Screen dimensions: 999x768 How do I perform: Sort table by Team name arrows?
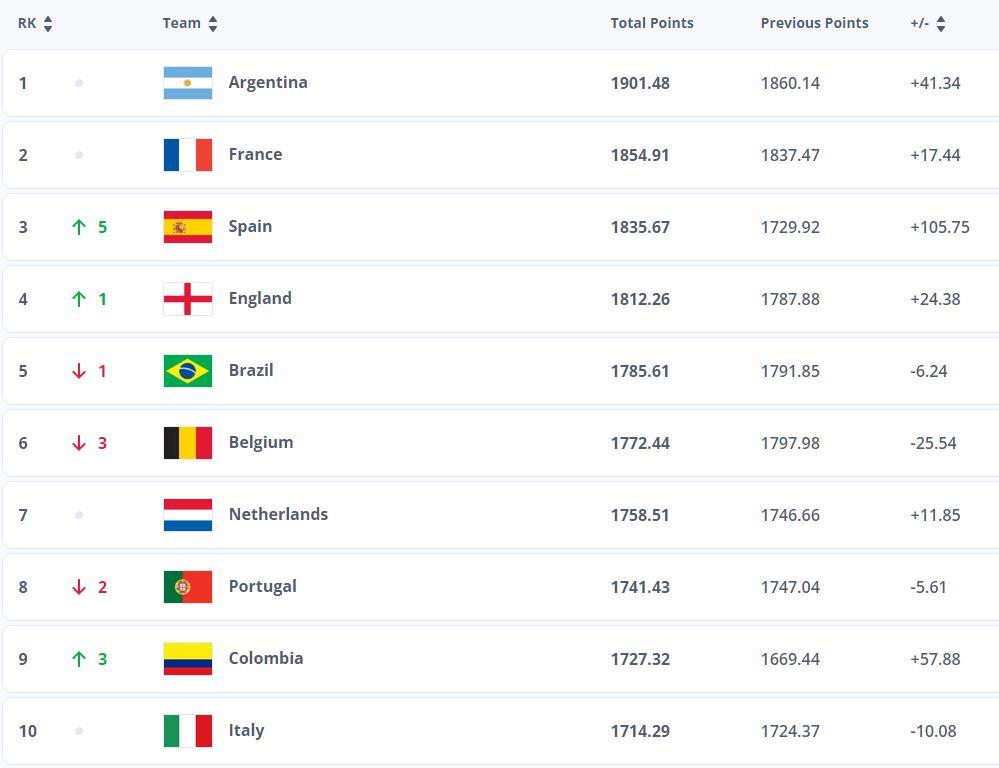click(x=213, y=24)
